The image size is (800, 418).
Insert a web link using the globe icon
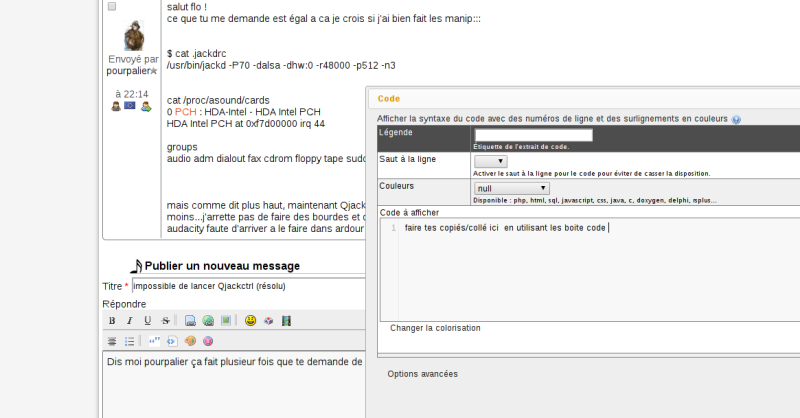(x=208, y=321)
